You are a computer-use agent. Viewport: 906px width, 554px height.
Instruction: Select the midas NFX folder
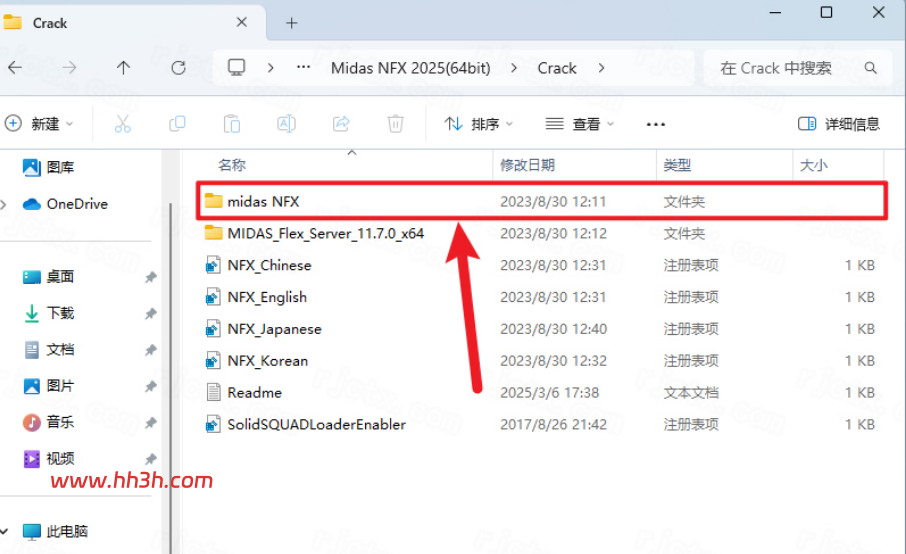[541, 201]
